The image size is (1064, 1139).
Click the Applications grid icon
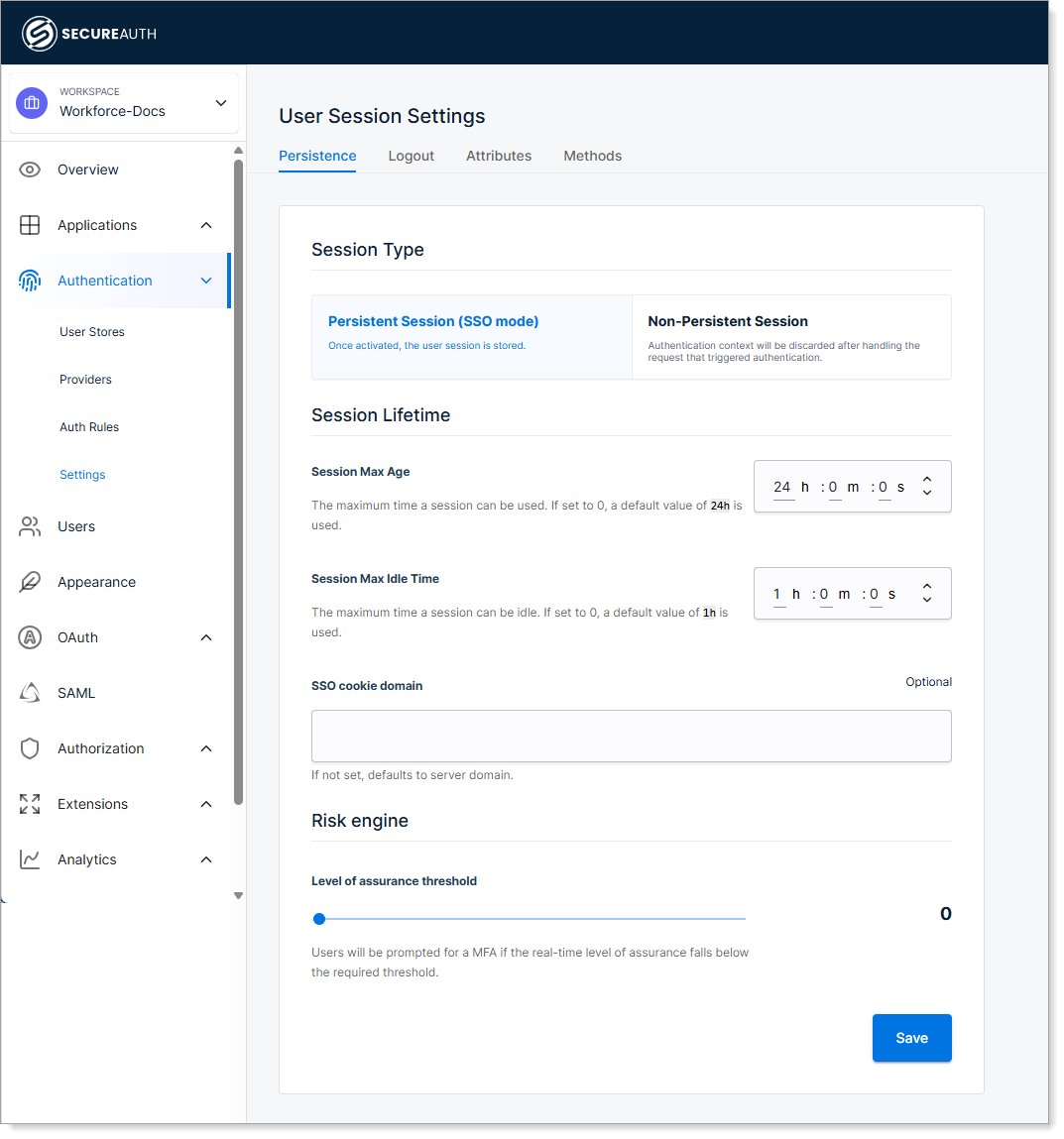point(30,225)
